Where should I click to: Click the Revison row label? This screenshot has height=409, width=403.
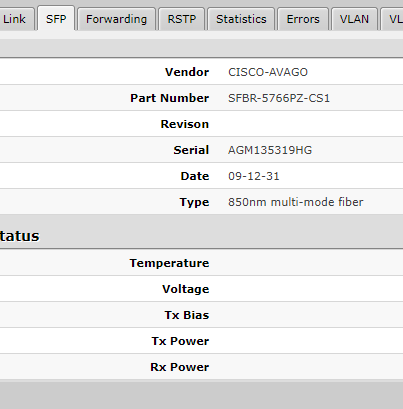(185, 124)
